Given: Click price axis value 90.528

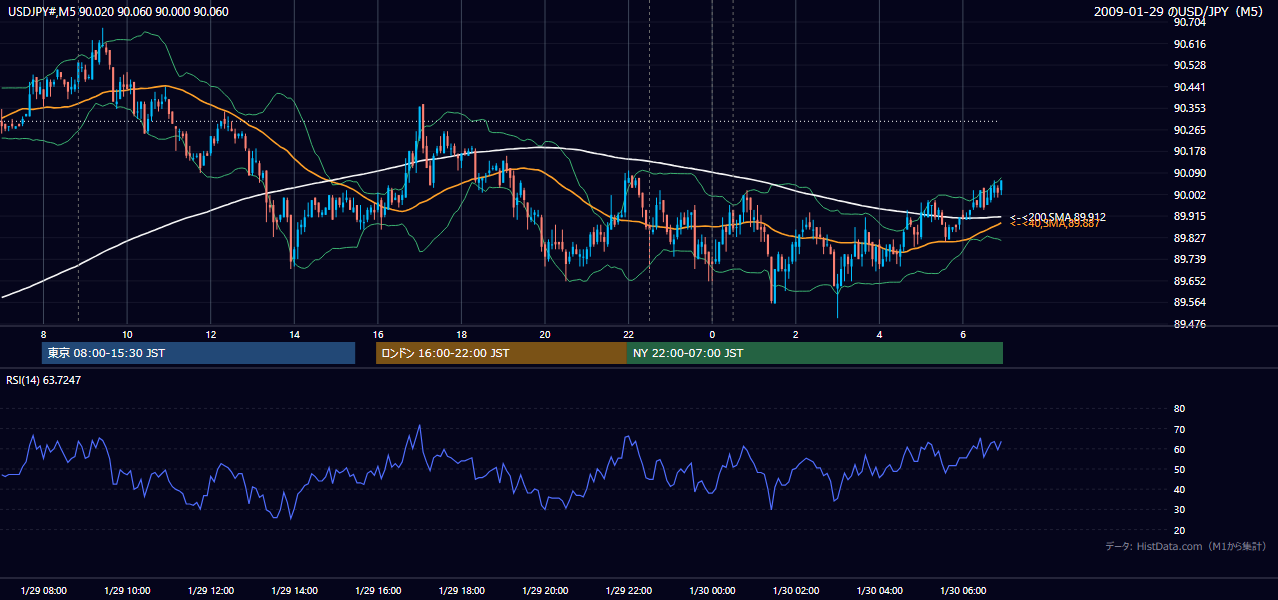Looking at the screenshot, I should 1190,65.
